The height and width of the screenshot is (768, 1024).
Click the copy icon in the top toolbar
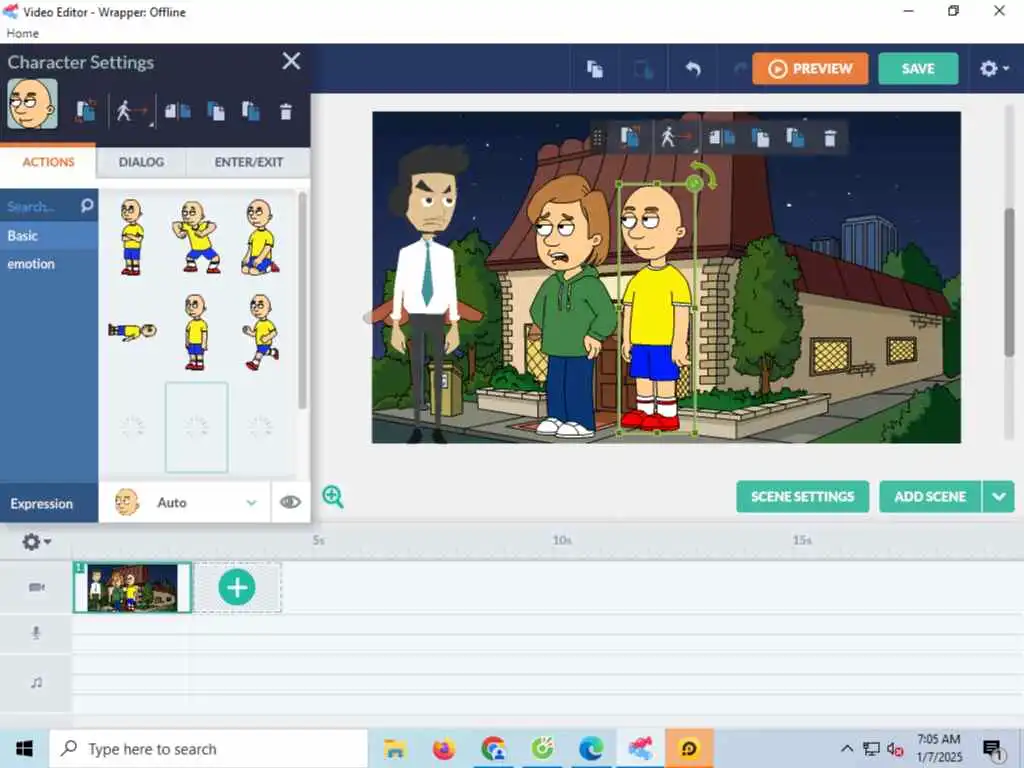[x=594, y=69]
